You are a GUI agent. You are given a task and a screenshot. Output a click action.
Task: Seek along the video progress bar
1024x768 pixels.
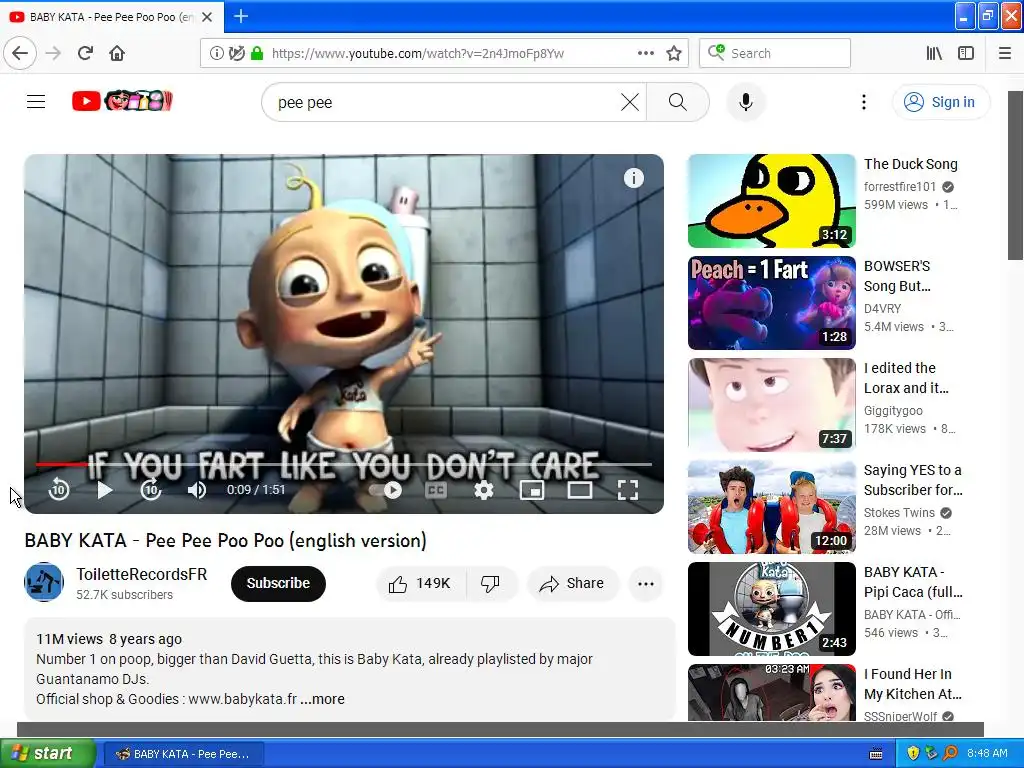pos(344,464)
